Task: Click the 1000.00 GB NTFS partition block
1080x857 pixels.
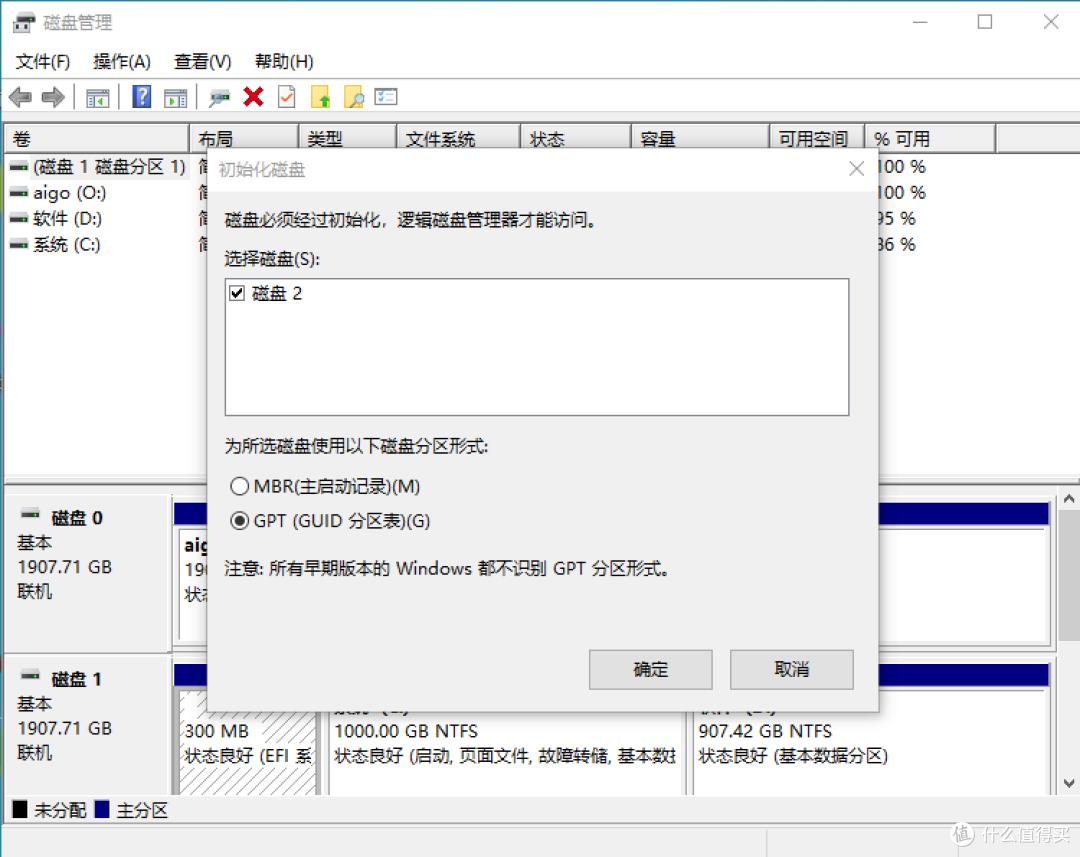Action: [x=505, y=744]
